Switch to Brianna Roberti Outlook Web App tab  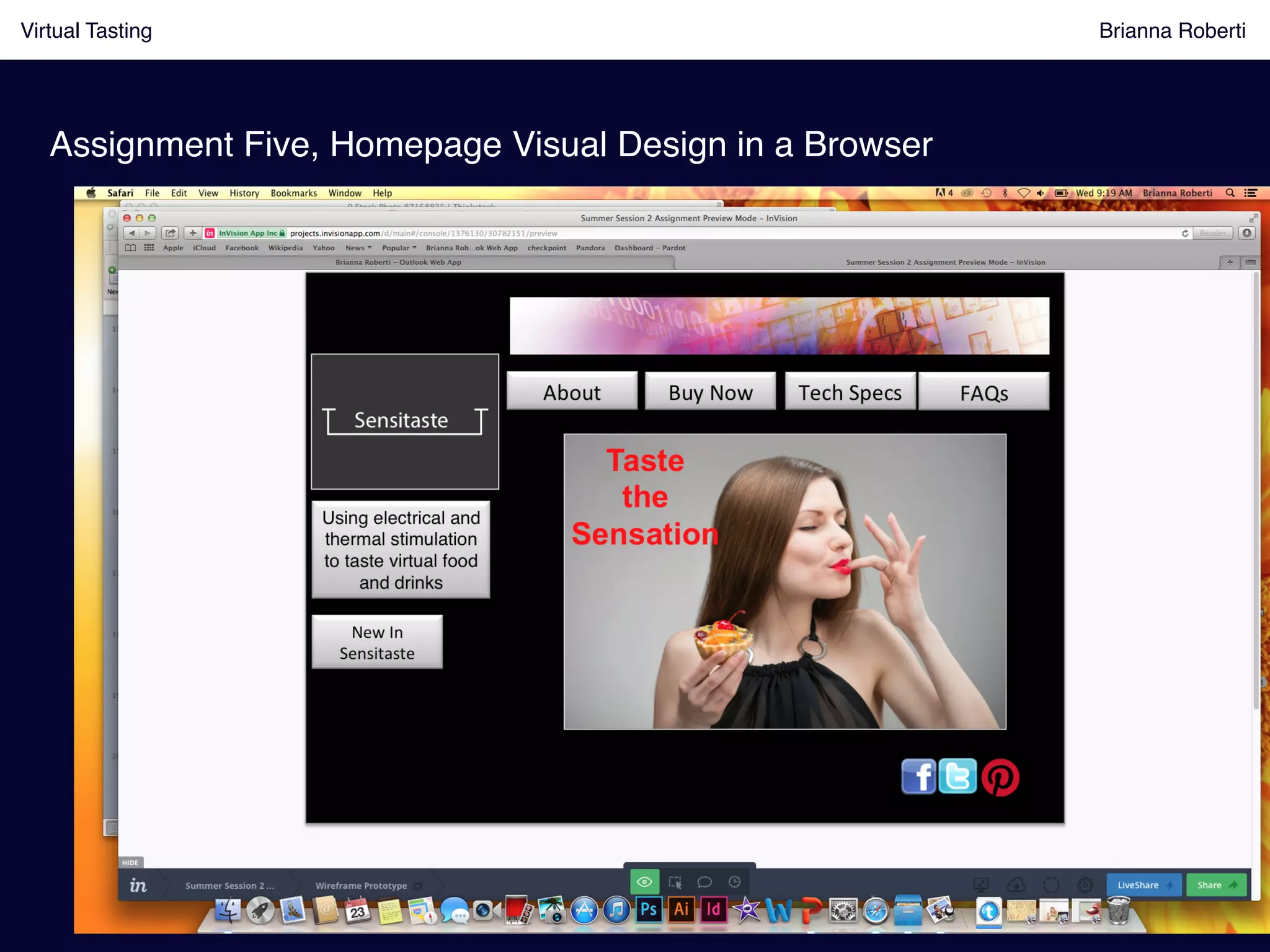tap(398, 262)
